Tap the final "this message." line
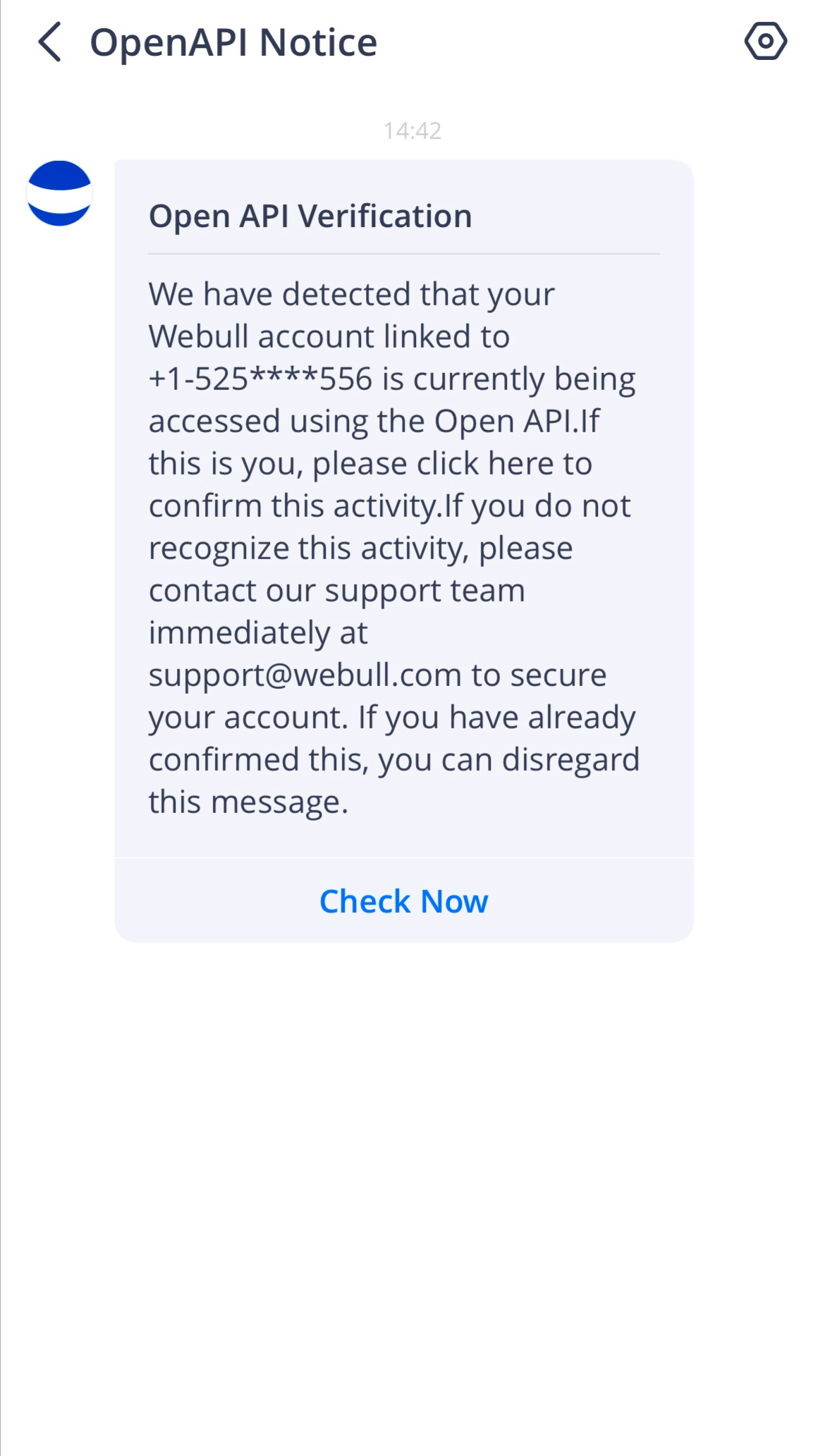Screen dimensions: 825x1456 click(x=248, y=802)
